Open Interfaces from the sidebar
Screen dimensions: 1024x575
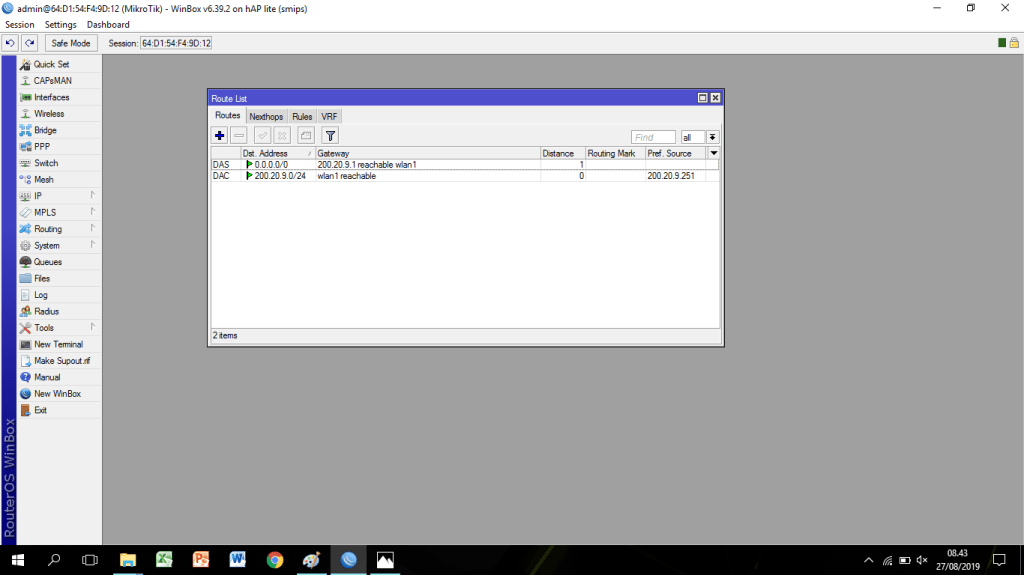point(51,97)
